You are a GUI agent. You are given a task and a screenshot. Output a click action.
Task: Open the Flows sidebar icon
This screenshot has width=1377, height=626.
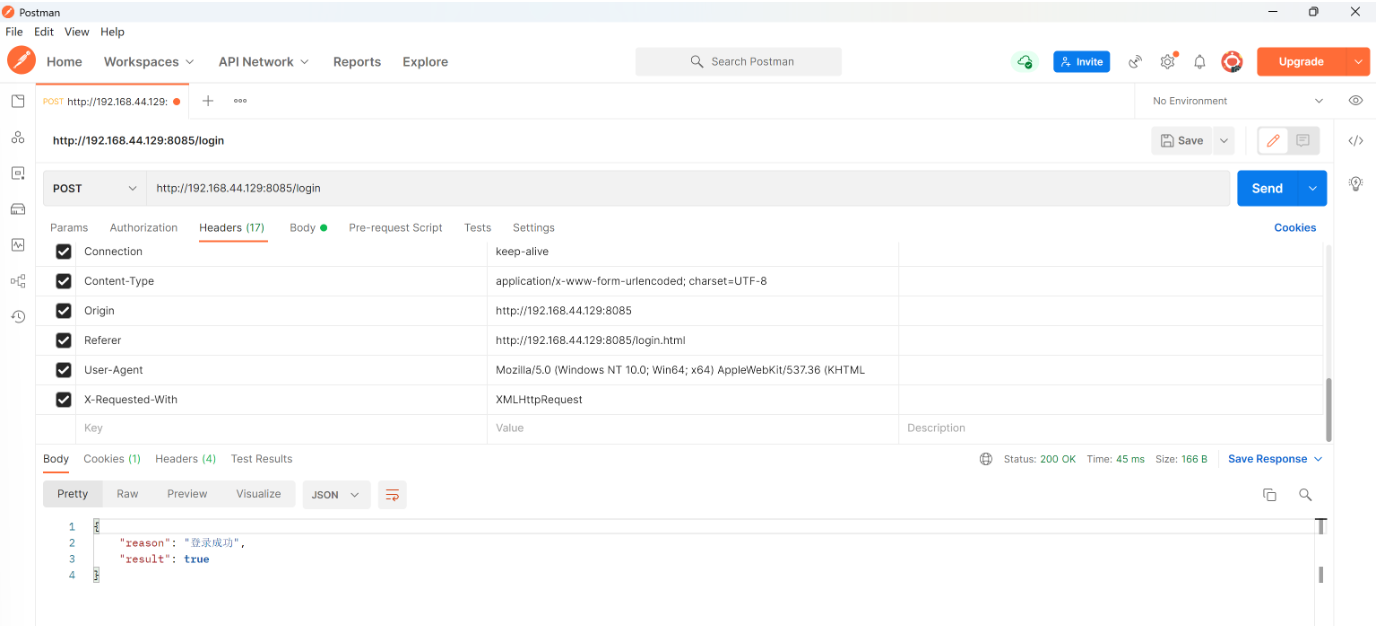(17, 281)
